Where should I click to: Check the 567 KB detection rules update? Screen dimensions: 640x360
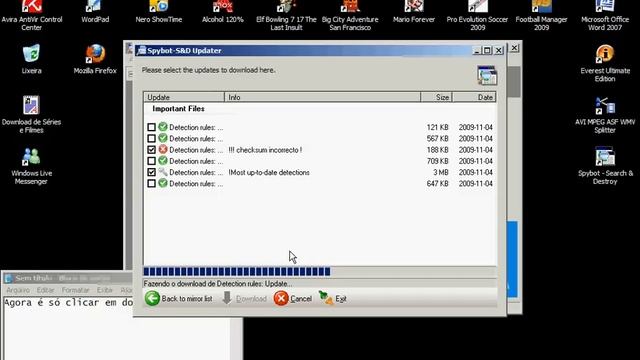[x=151, y=138]
